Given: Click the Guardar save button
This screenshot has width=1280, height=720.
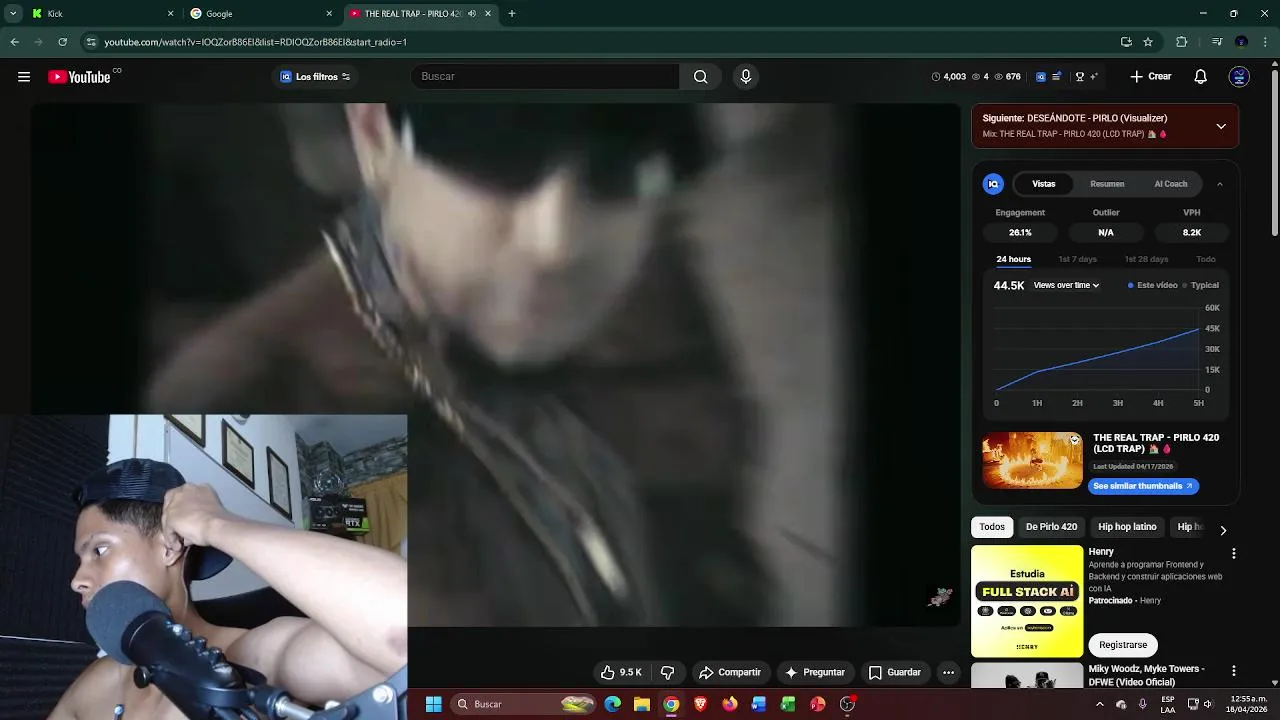Looking at the screenshot, I should coord(895,673).
